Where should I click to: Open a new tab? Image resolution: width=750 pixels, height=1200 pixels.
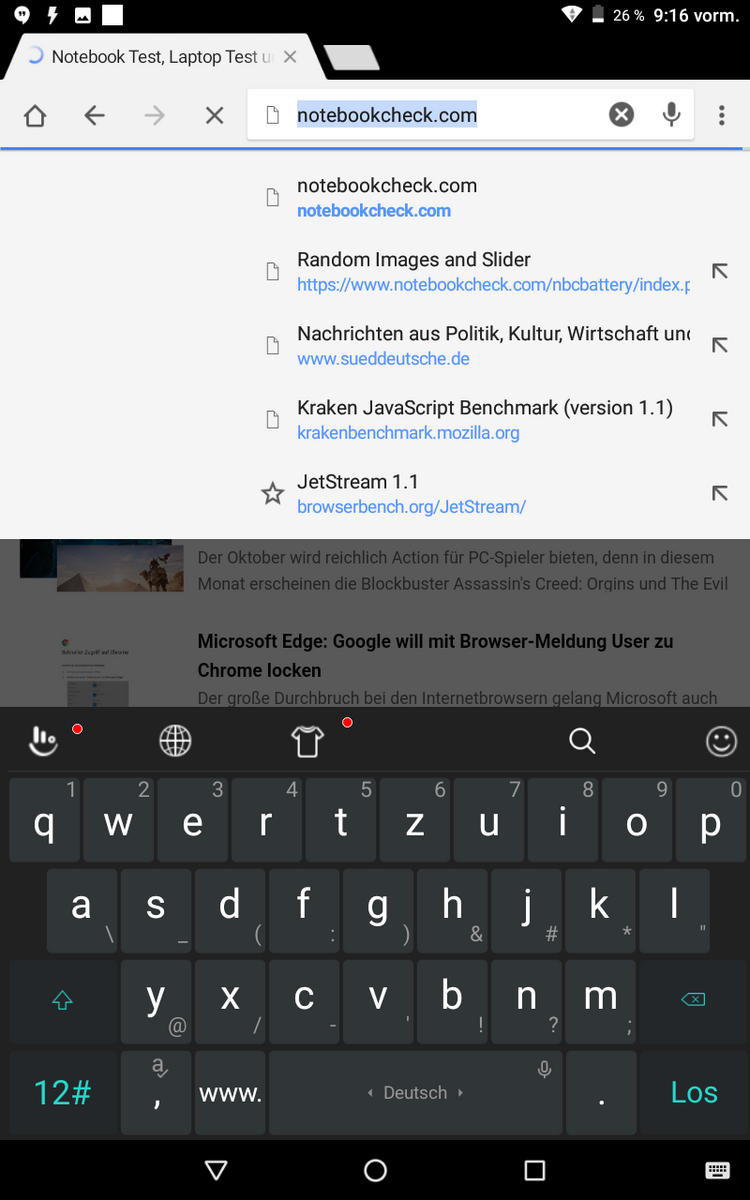coord(352,58)
